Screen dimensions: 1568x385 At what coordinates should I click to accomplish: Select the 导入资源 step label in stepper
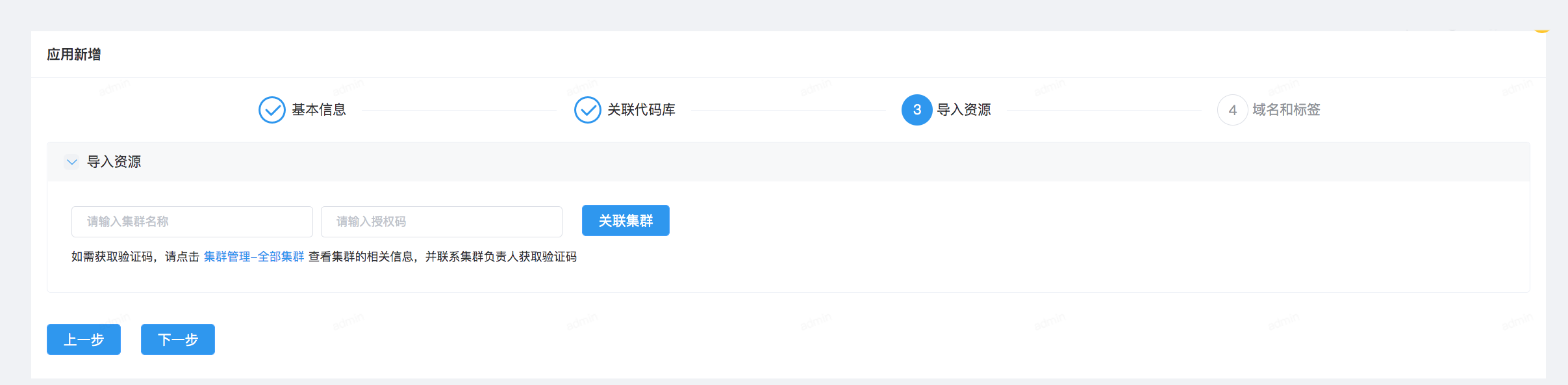coord(964,110)
